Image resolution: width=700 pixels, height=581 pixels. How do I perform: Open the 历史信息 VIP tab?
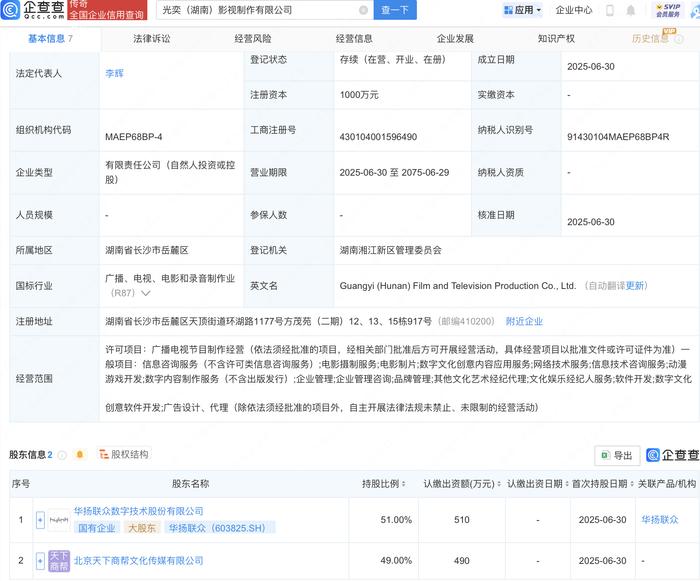(650, 39)
